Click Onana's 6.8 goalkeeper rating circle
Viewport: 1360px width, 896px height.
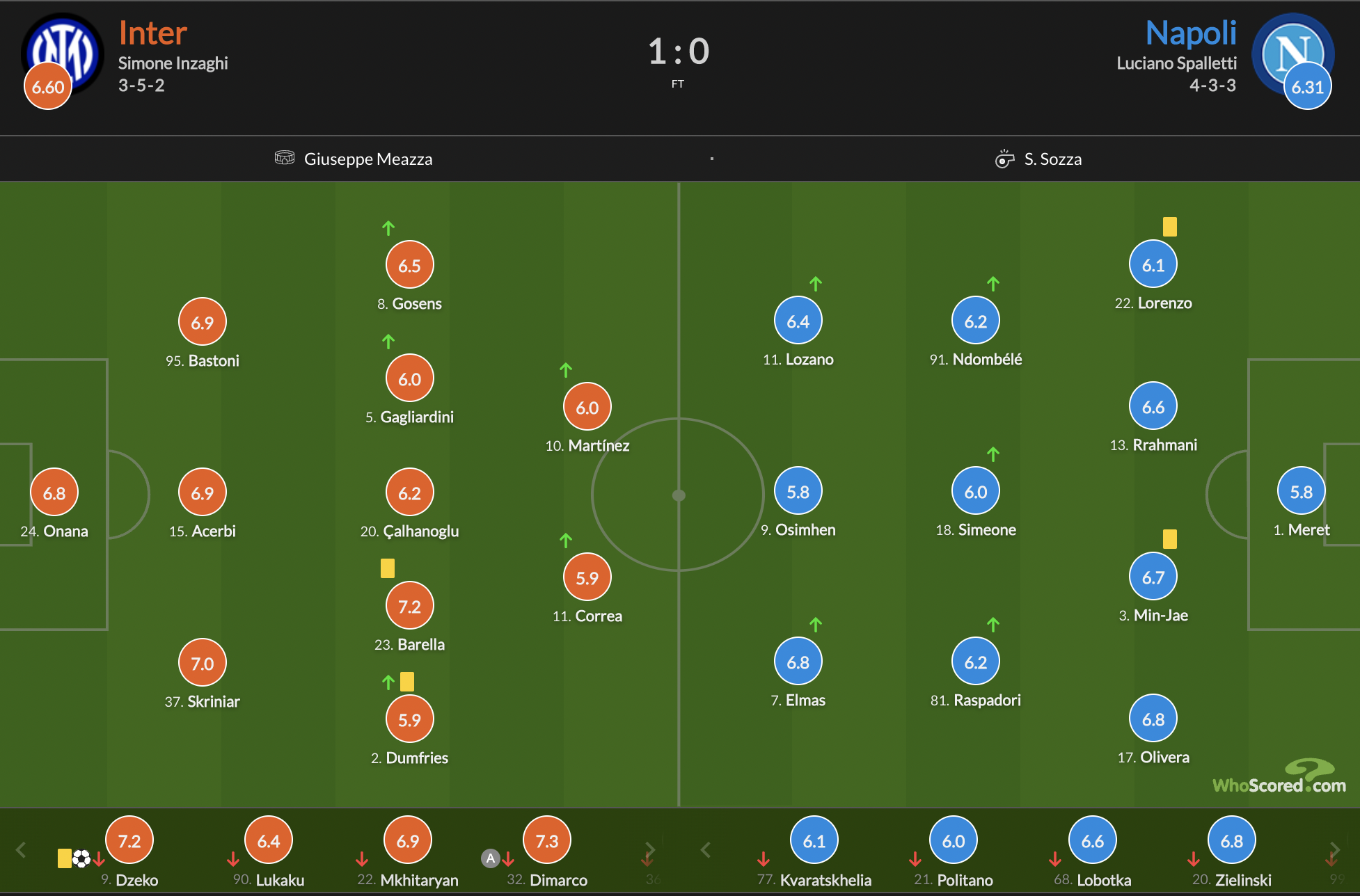tap(54, 493)
